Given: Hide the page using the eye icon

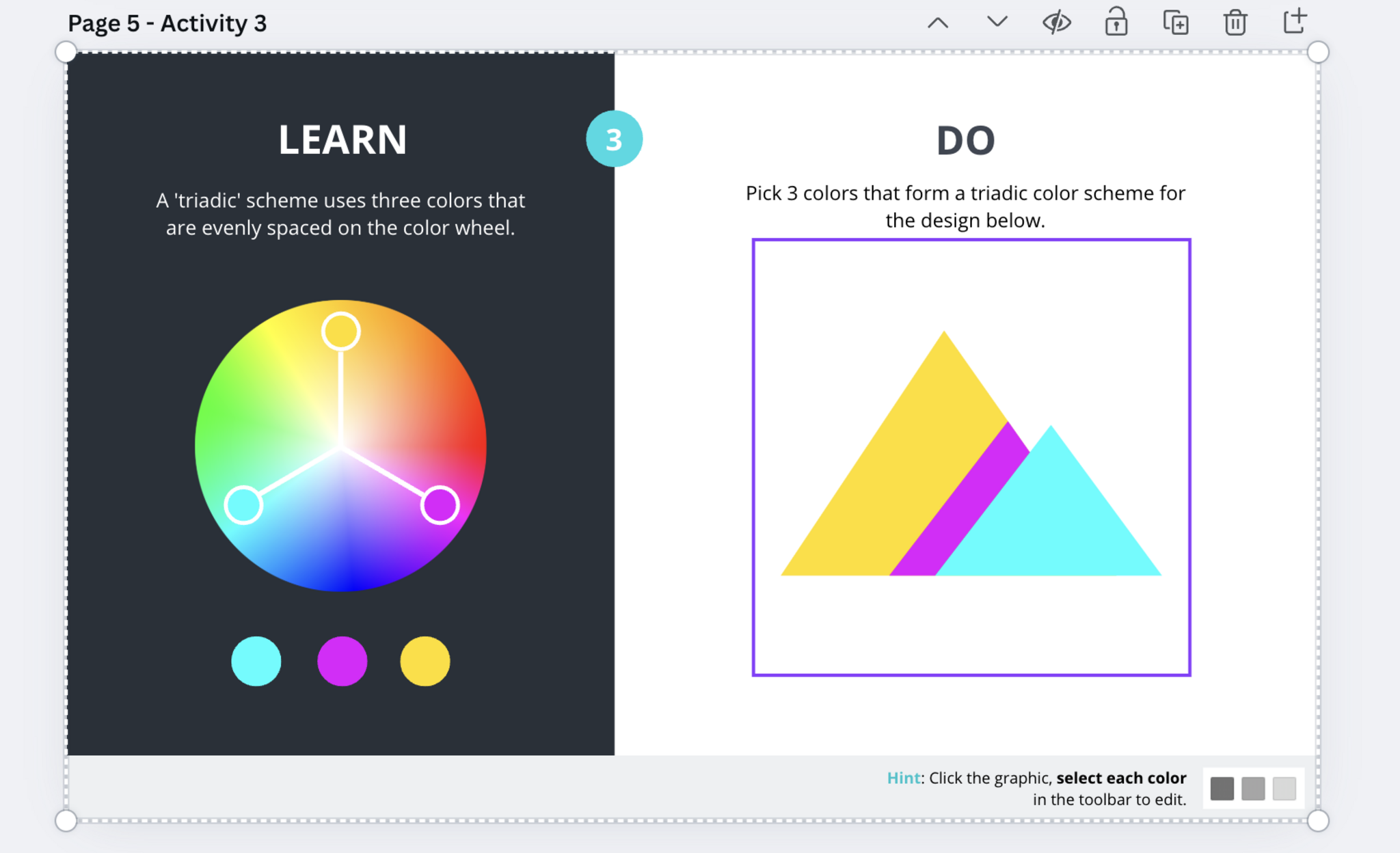Looking at the screenshot, I should [x=1056, y=23].
